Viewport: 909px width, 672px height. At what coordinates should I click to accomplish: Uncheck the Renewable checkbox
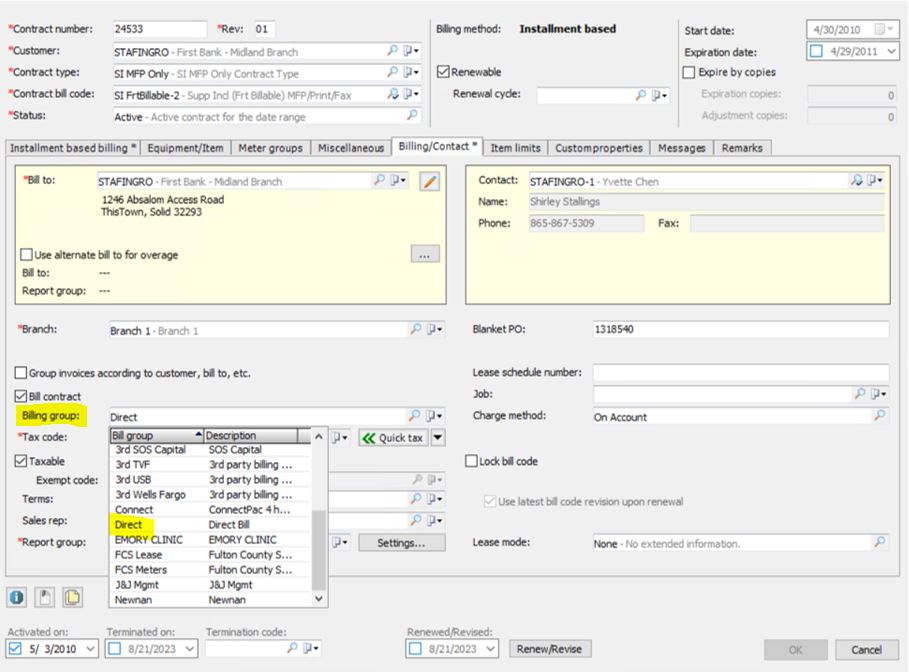point(443,72)
